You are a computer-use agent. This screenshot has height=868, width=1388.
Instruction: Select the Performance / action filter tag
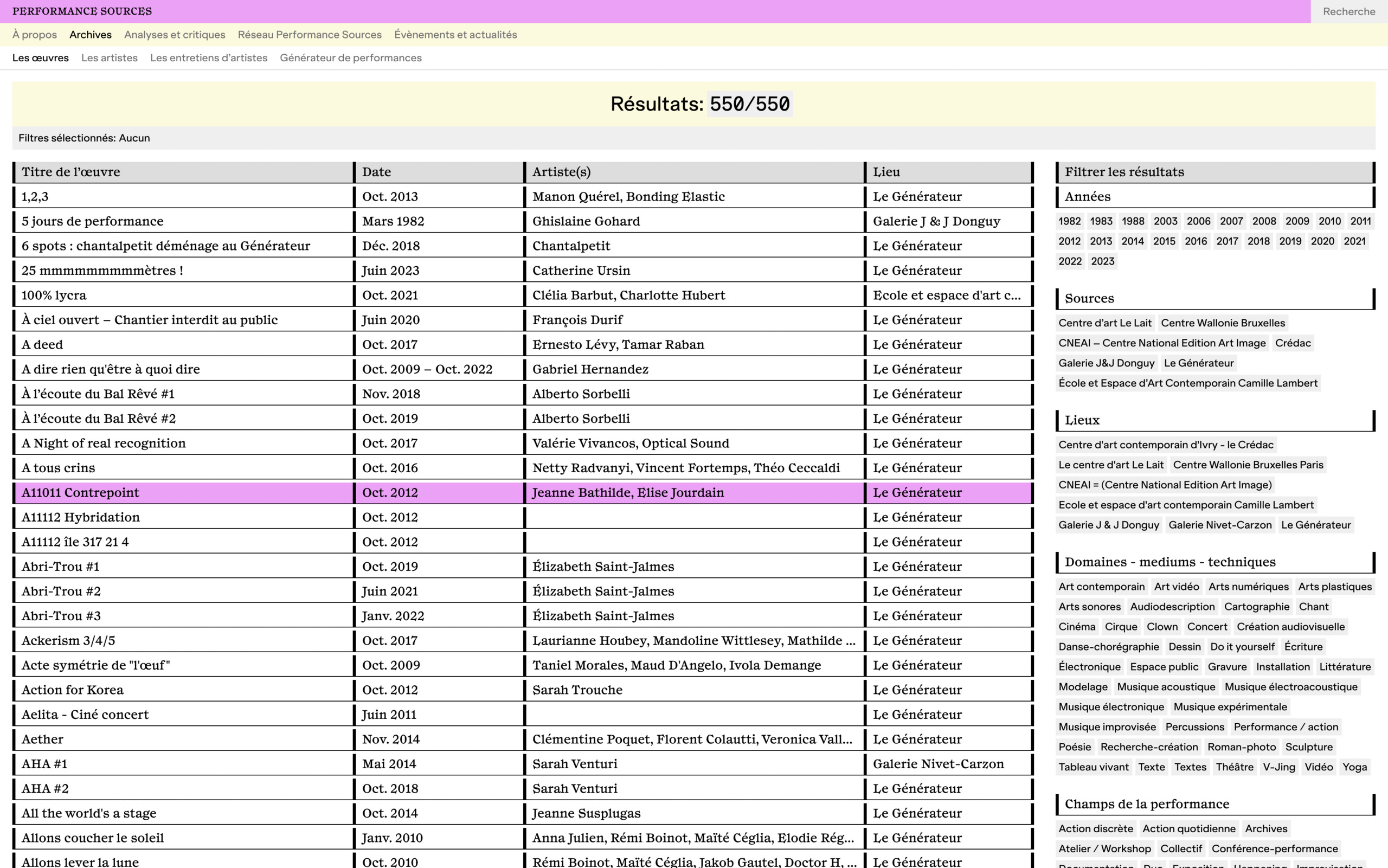(x=1285, y=727)
